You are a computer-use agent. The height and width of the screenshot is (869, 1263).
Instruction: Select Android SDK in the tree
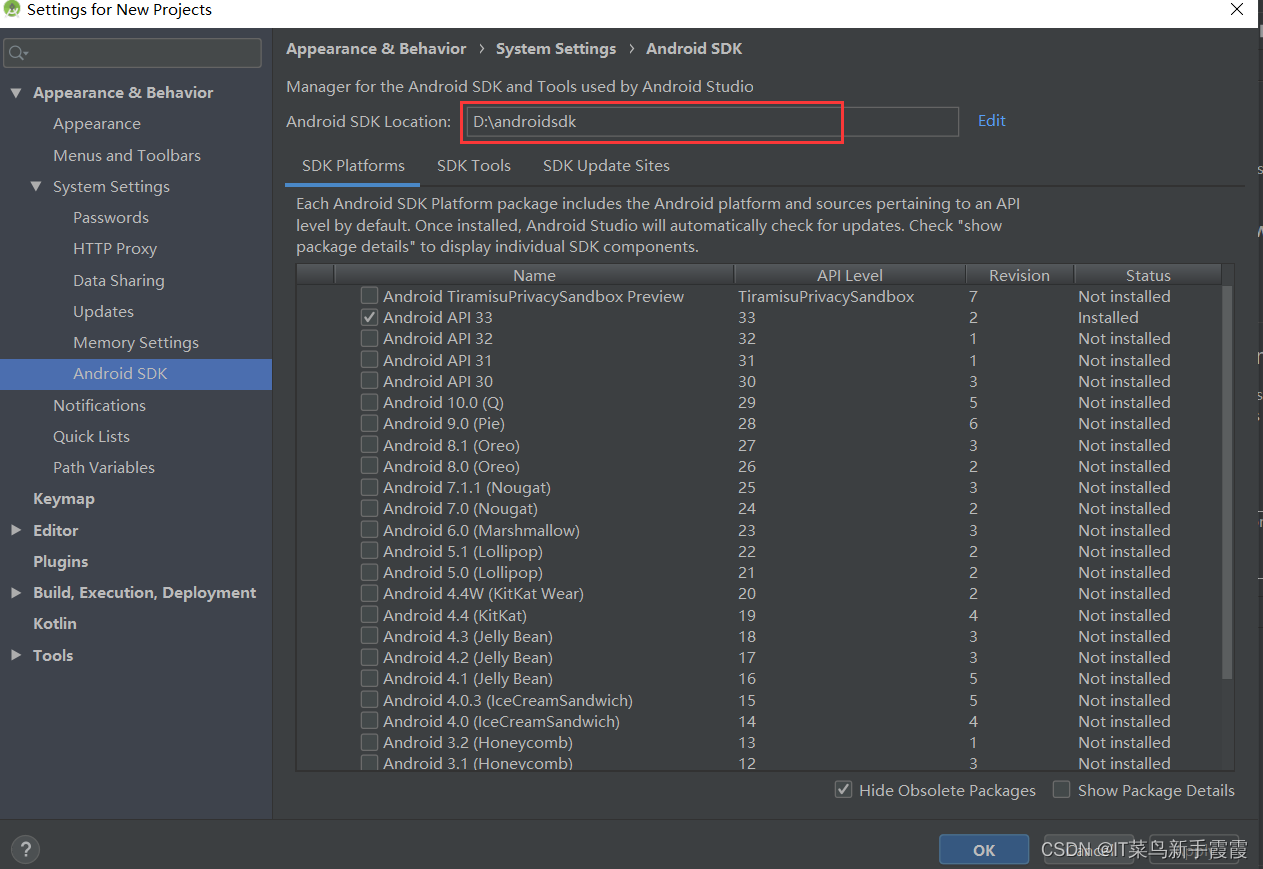point(136,374)
